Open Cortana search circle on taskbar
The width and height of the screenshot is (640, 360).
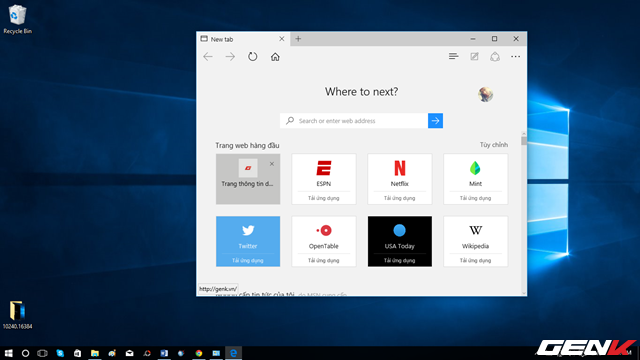point(25,353)
